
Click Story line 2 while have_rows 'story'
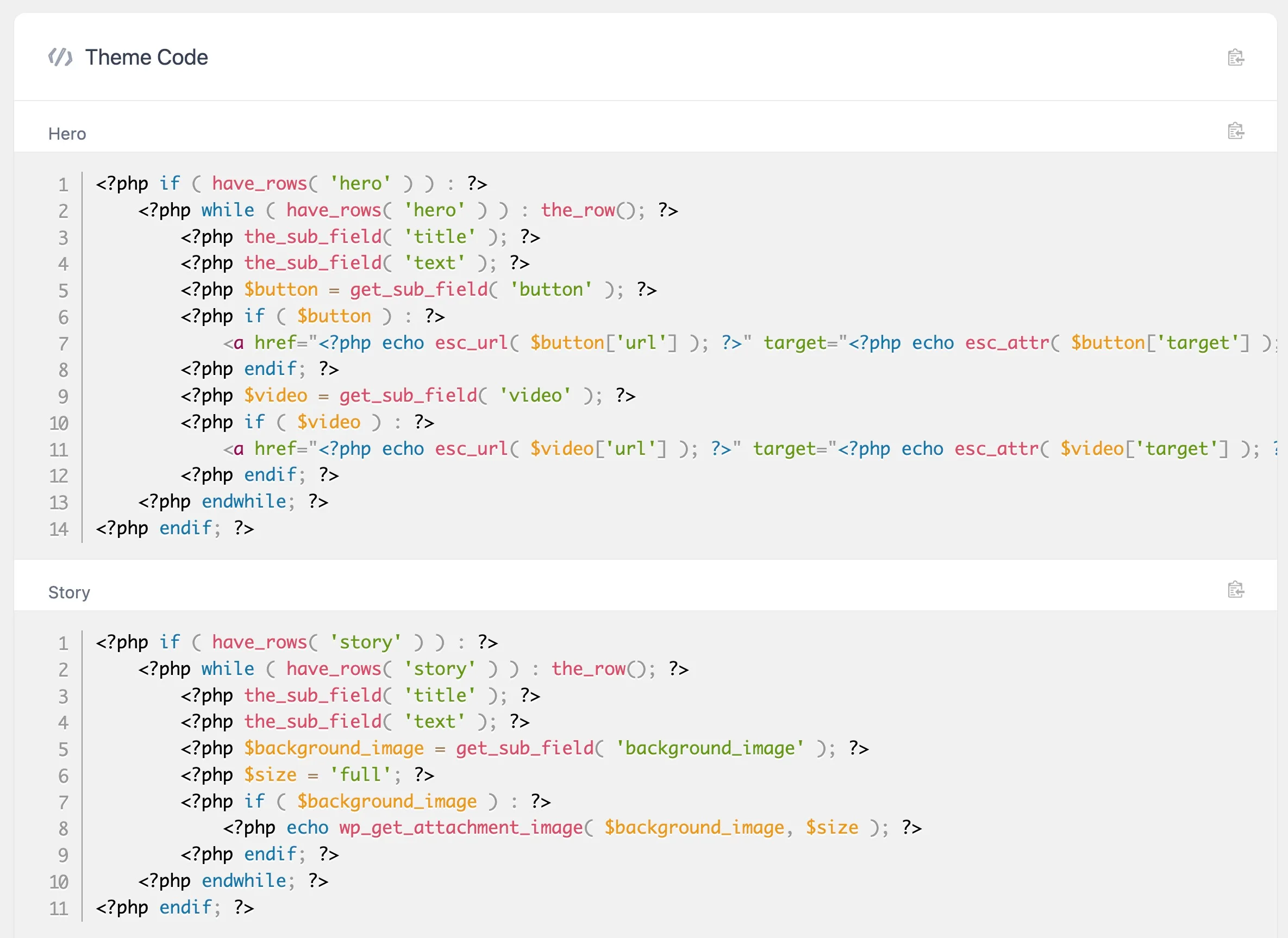pos(414,669)
